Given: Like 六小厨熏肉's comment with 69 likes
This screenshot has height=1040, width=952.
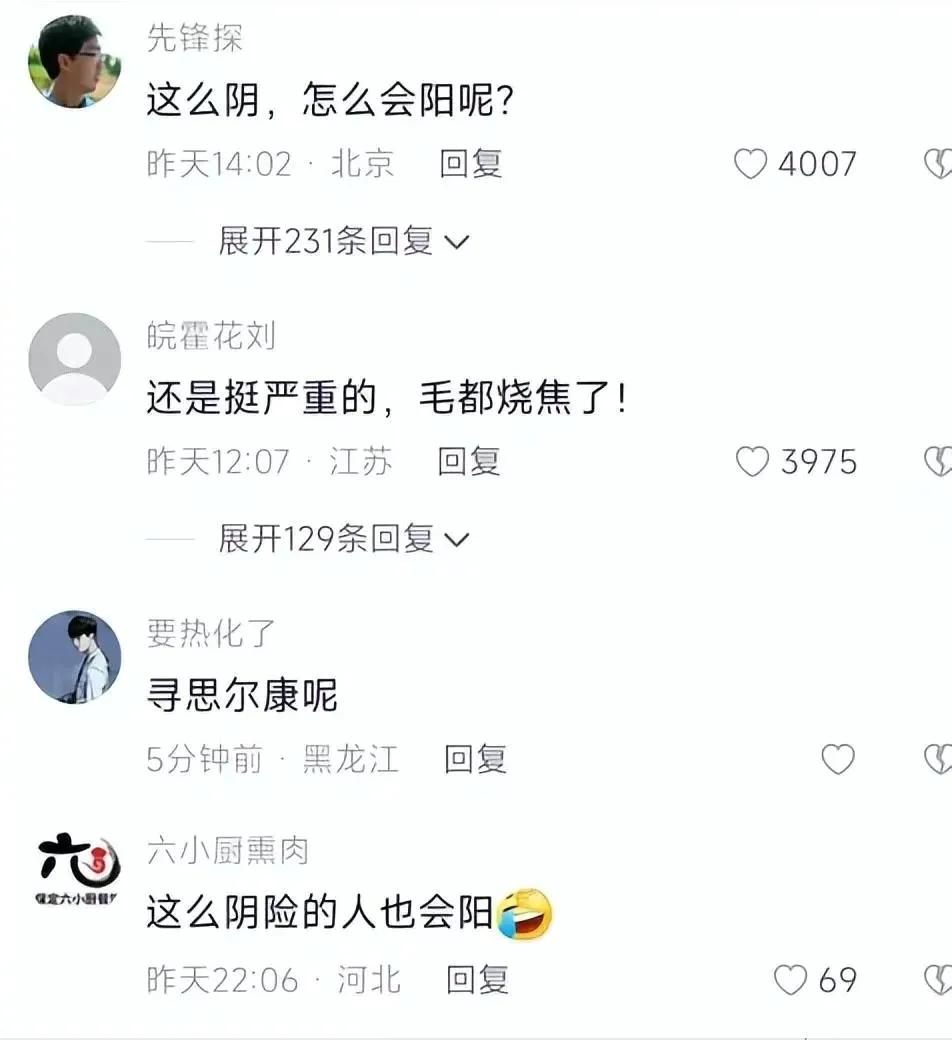Looking at the screenshot, I should (x=790, y=980).
